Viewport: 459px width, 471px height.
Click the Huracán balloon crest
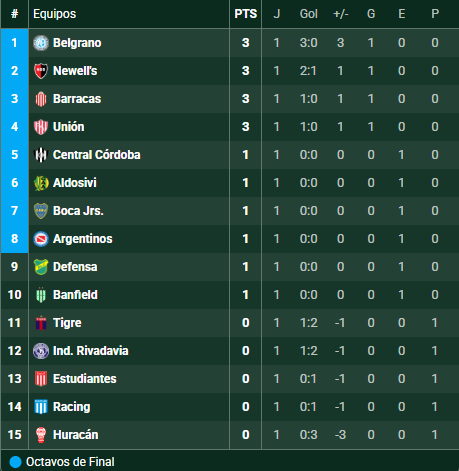pos(41,435)
